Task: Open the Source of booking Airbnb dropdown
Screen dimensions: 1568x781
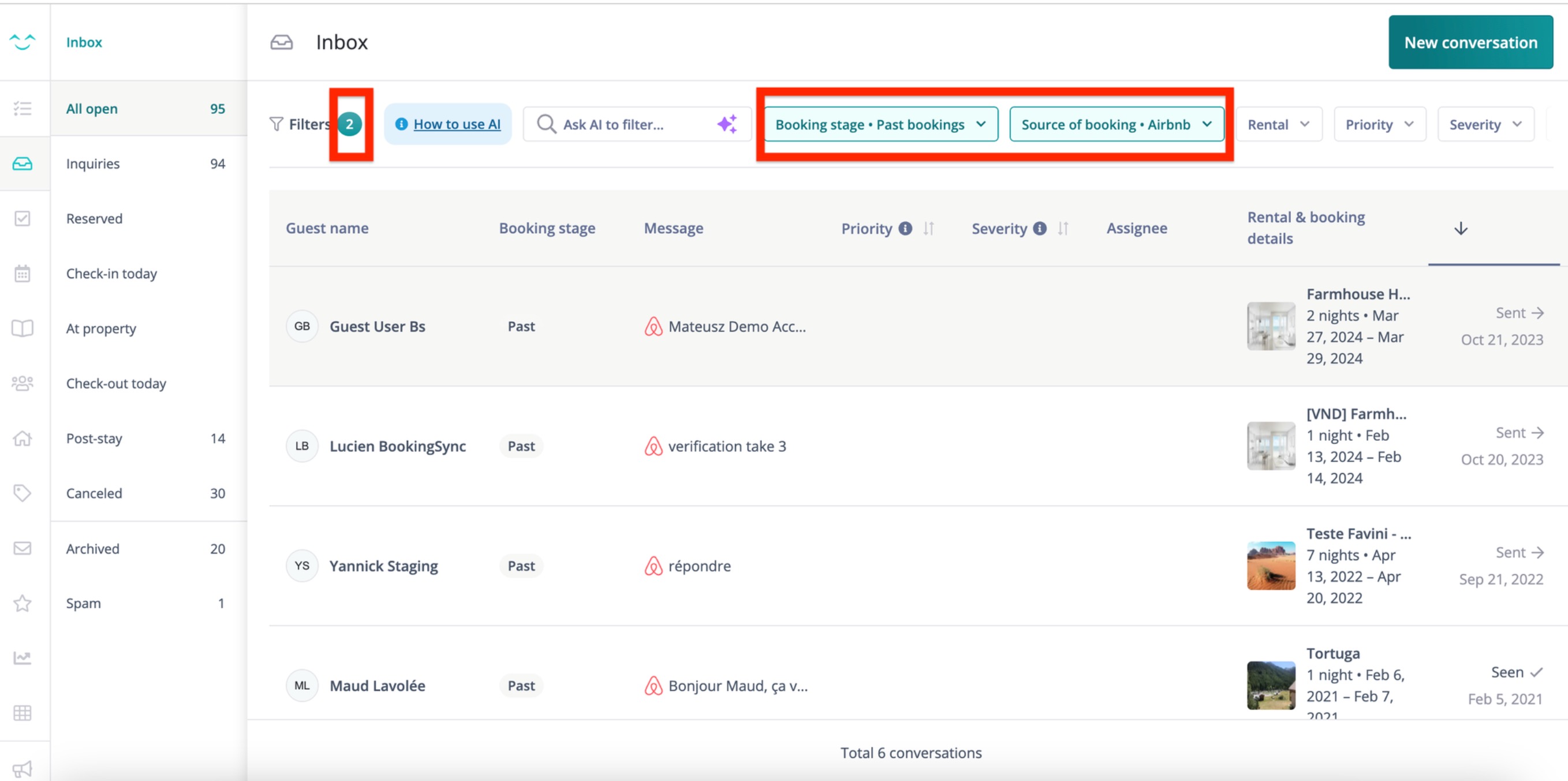Action: coord(1117,124)
